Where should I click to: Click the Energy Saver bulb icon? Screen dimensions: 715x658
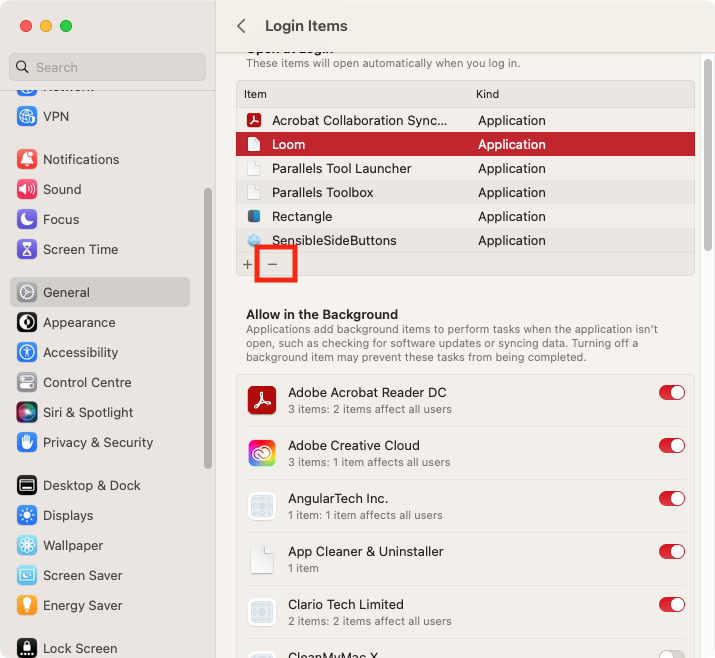click(x=27, y=606)
